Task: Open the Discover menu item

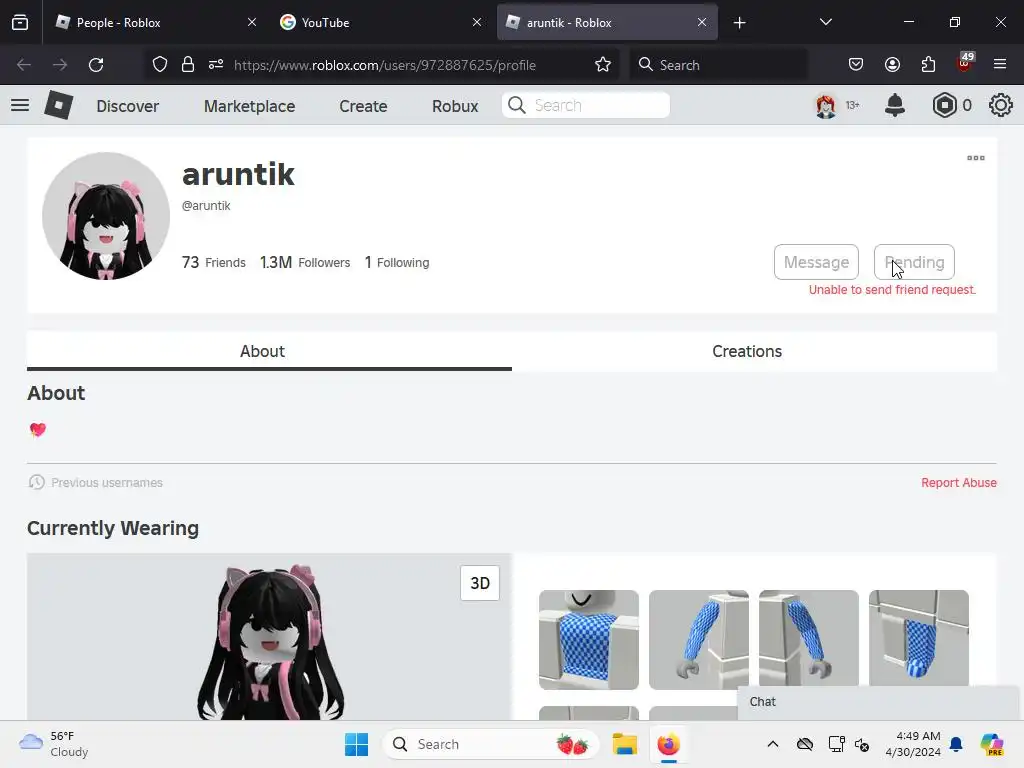Action: (127, 106)
